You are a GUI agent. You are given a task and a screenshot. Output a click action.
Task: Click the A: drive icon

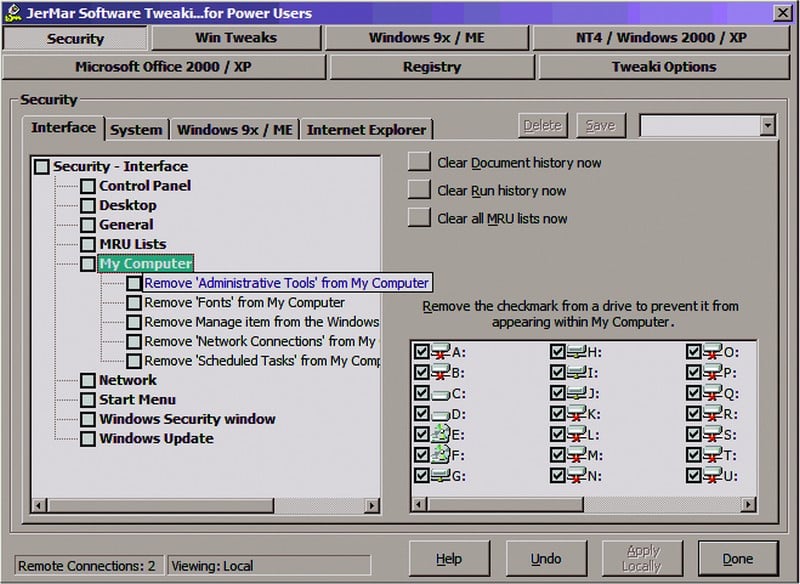click(x=440, y=351)
